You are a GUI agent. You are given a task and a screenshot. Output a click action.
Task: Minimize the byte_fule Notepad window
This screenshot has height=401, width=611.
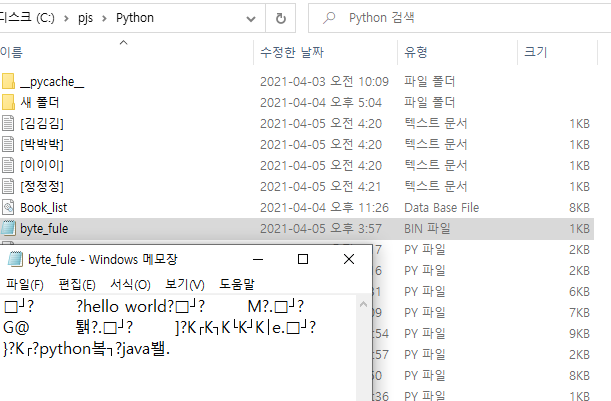258,259
